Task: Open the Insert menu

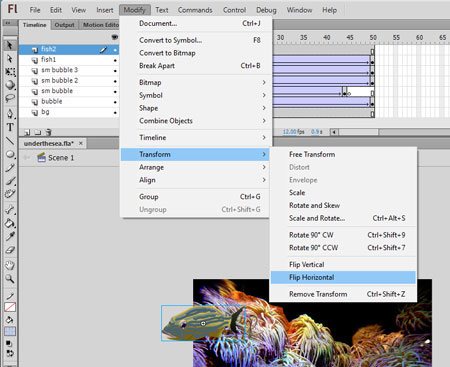Action: 105,10
